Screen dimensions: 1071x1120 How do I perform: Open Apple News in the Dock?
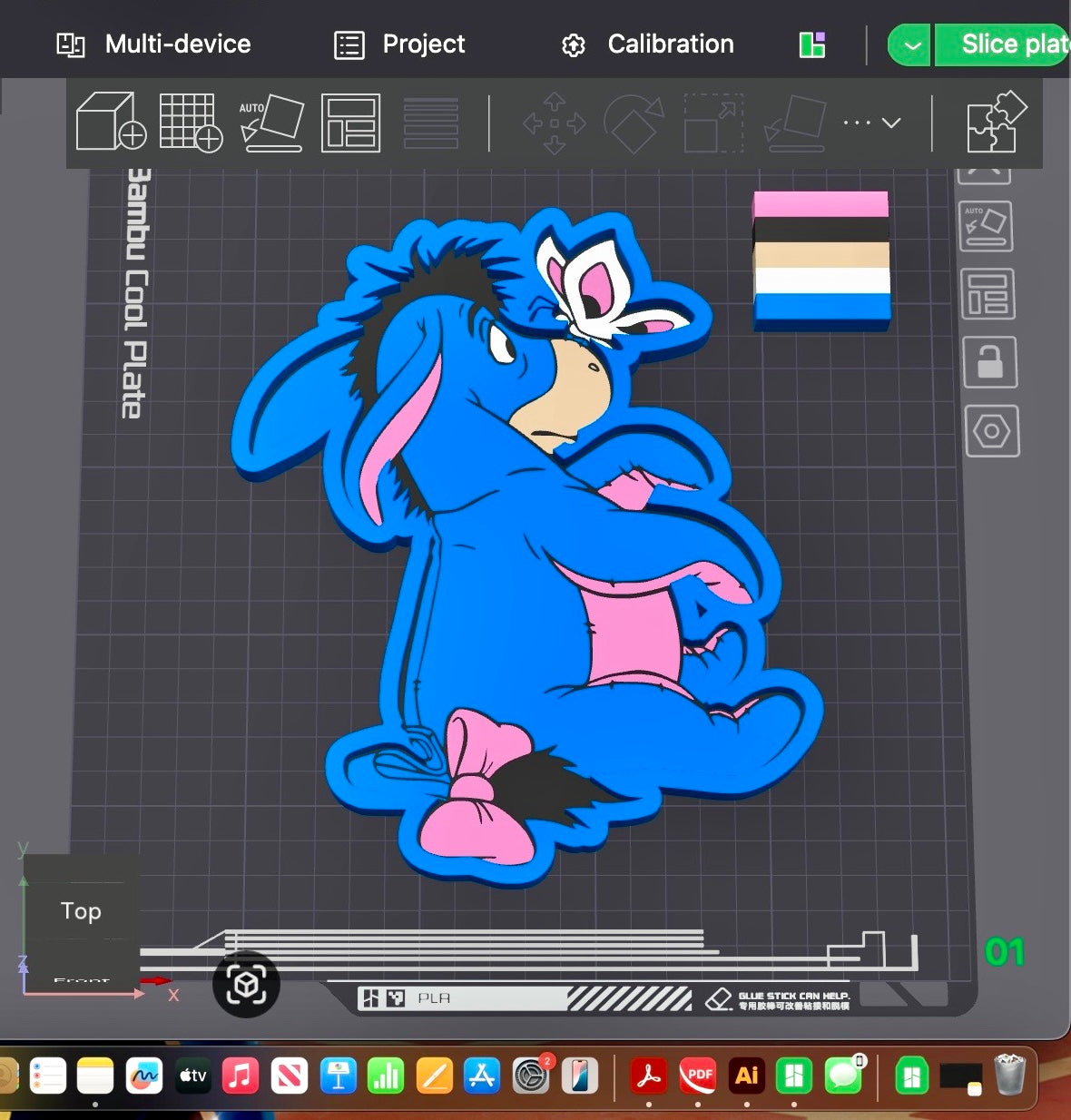290,1076
